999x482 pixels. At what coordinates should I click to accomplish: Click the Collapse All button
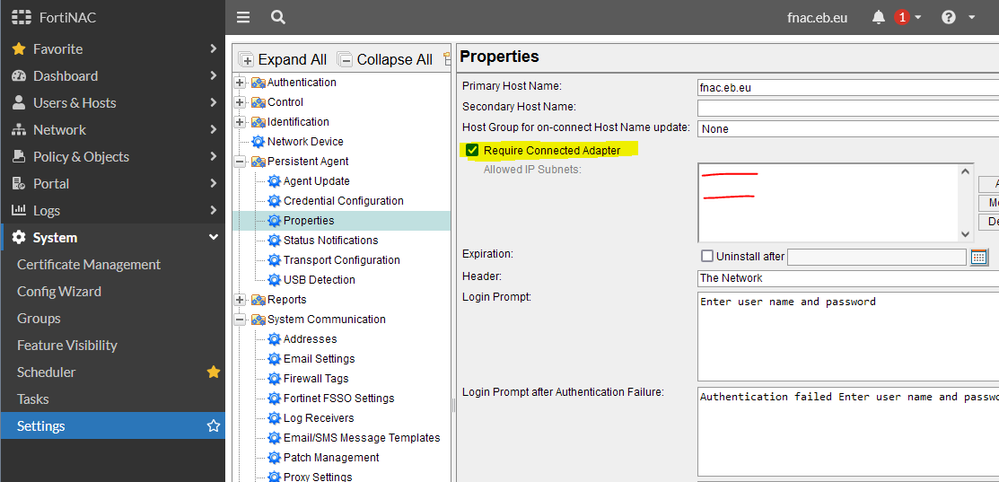(x=385, y=60)
